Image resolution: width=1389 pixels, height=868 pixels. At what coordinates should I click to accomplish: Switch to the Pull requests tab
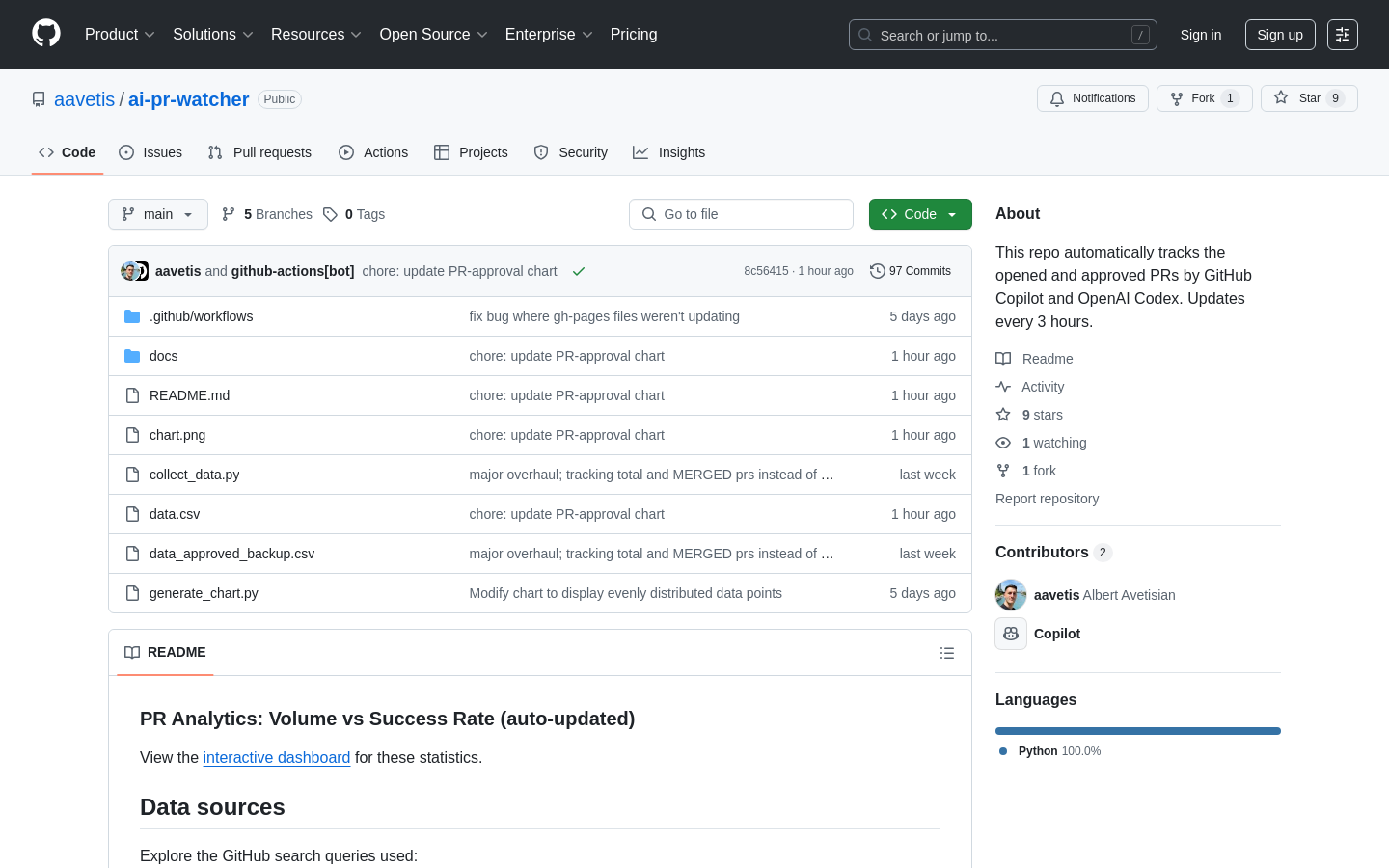pos(259,152)
